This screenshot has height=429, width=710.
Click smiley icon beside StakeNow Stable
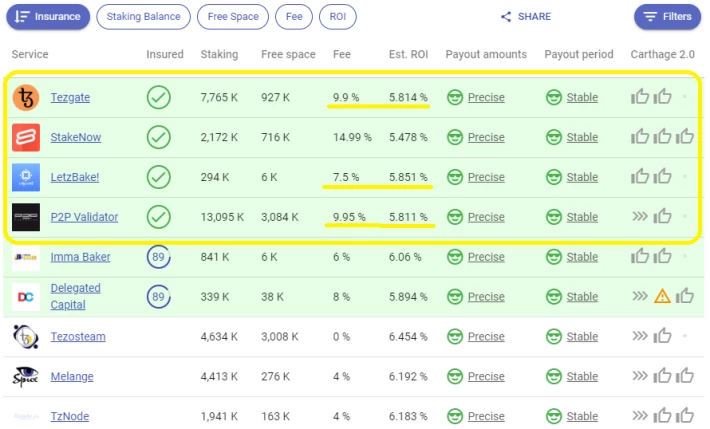[553, 137]
